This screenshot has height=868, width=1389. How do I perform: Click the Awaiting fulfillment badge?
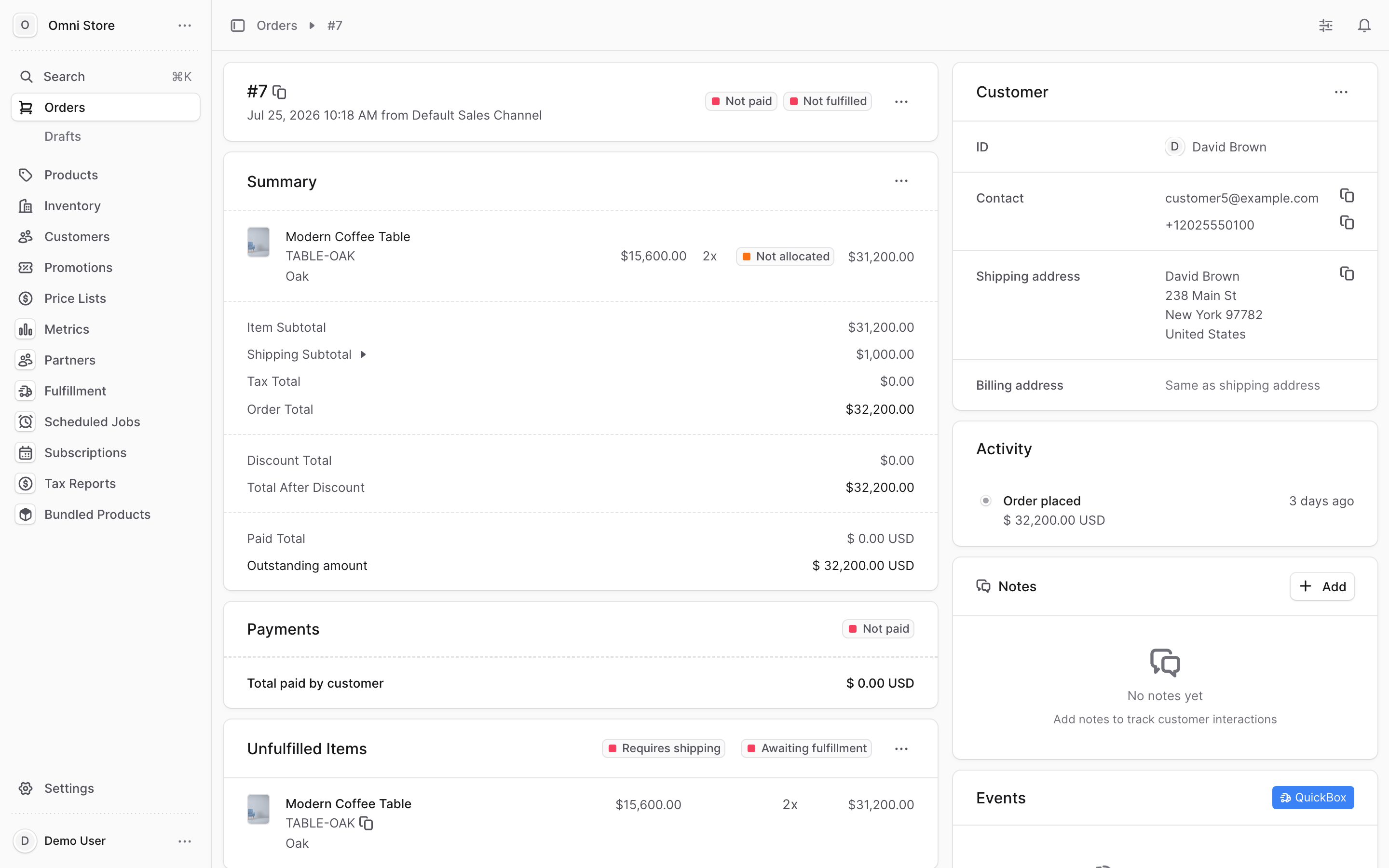[806, 748]
